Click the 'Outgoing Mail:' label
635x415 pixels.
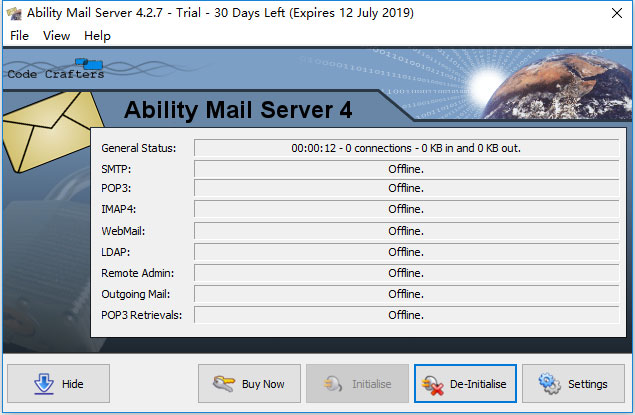point(136,294)
